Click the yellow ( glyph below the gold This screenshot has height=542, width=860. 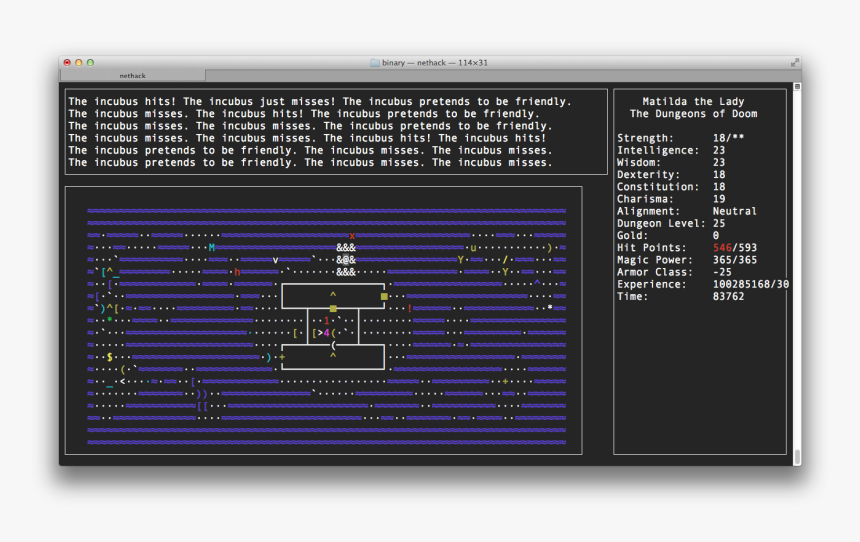point(122,369)
